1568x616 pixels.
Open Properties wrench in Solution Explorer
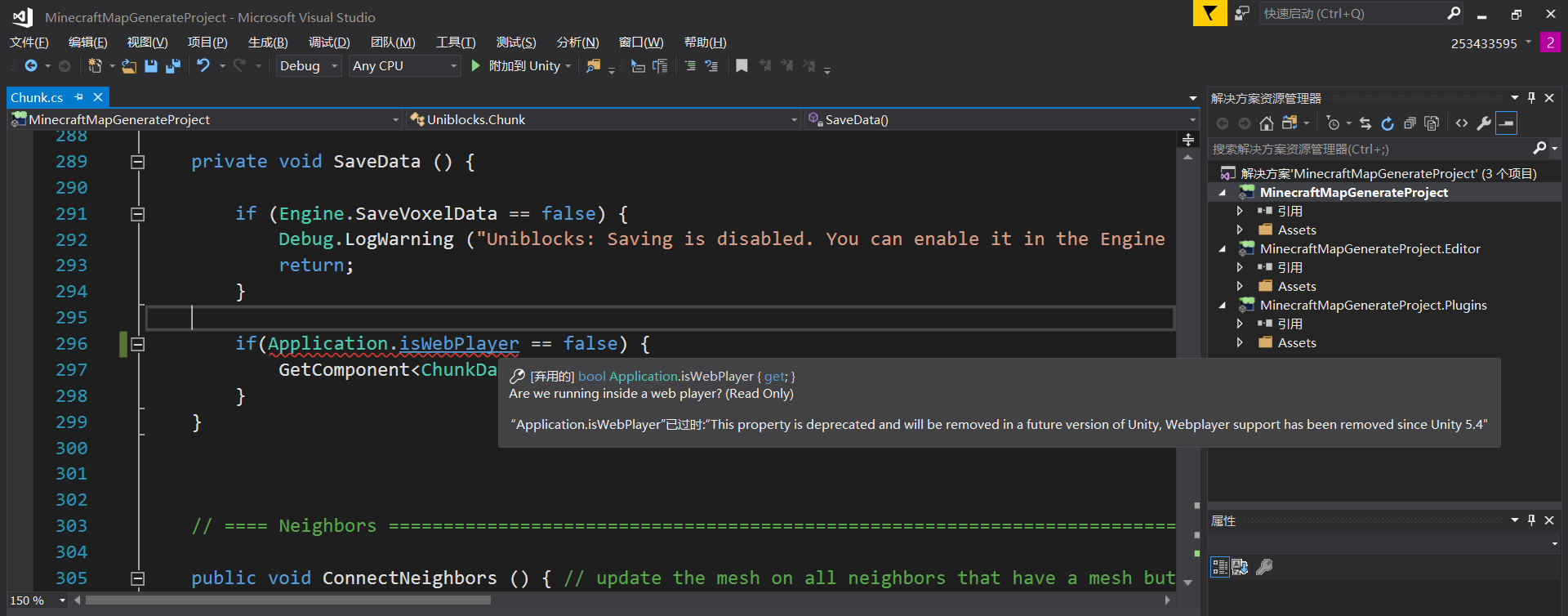(x=1484, y=123)
